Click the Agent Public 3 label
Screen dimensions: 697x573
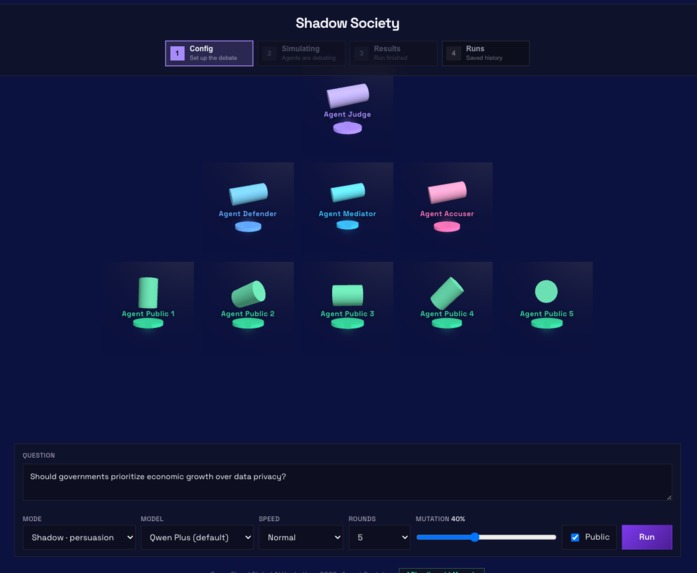coord(347,314)
